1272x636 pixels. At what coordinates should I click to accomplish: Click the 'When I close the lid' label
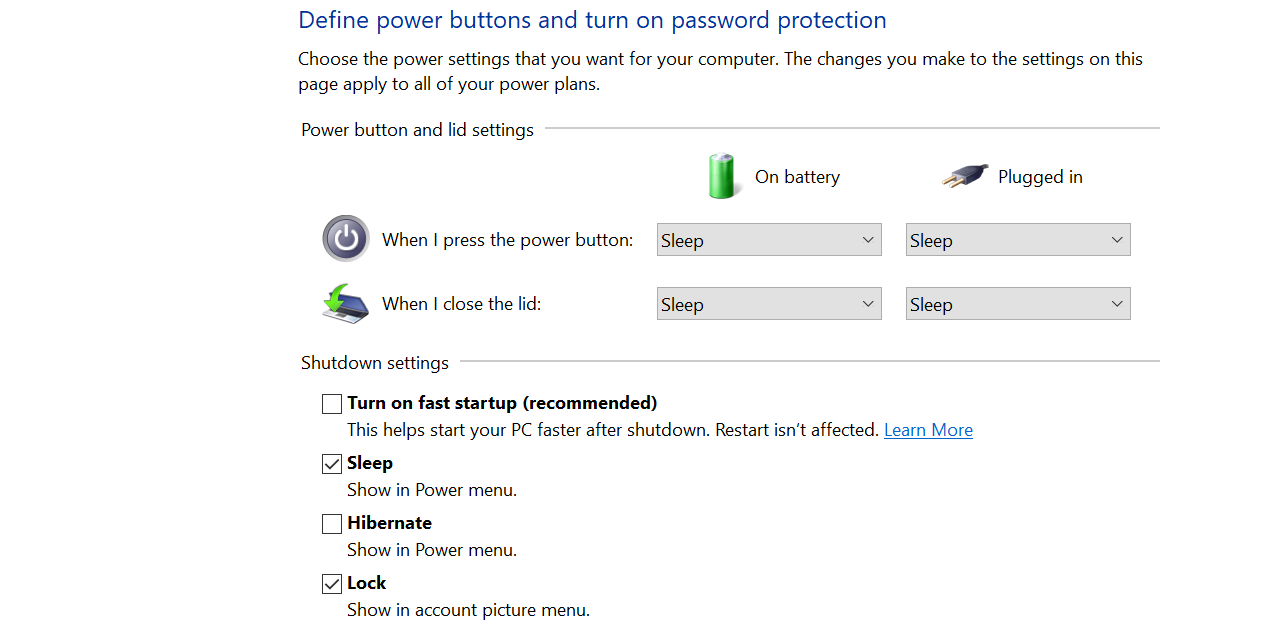pos(461,304)
